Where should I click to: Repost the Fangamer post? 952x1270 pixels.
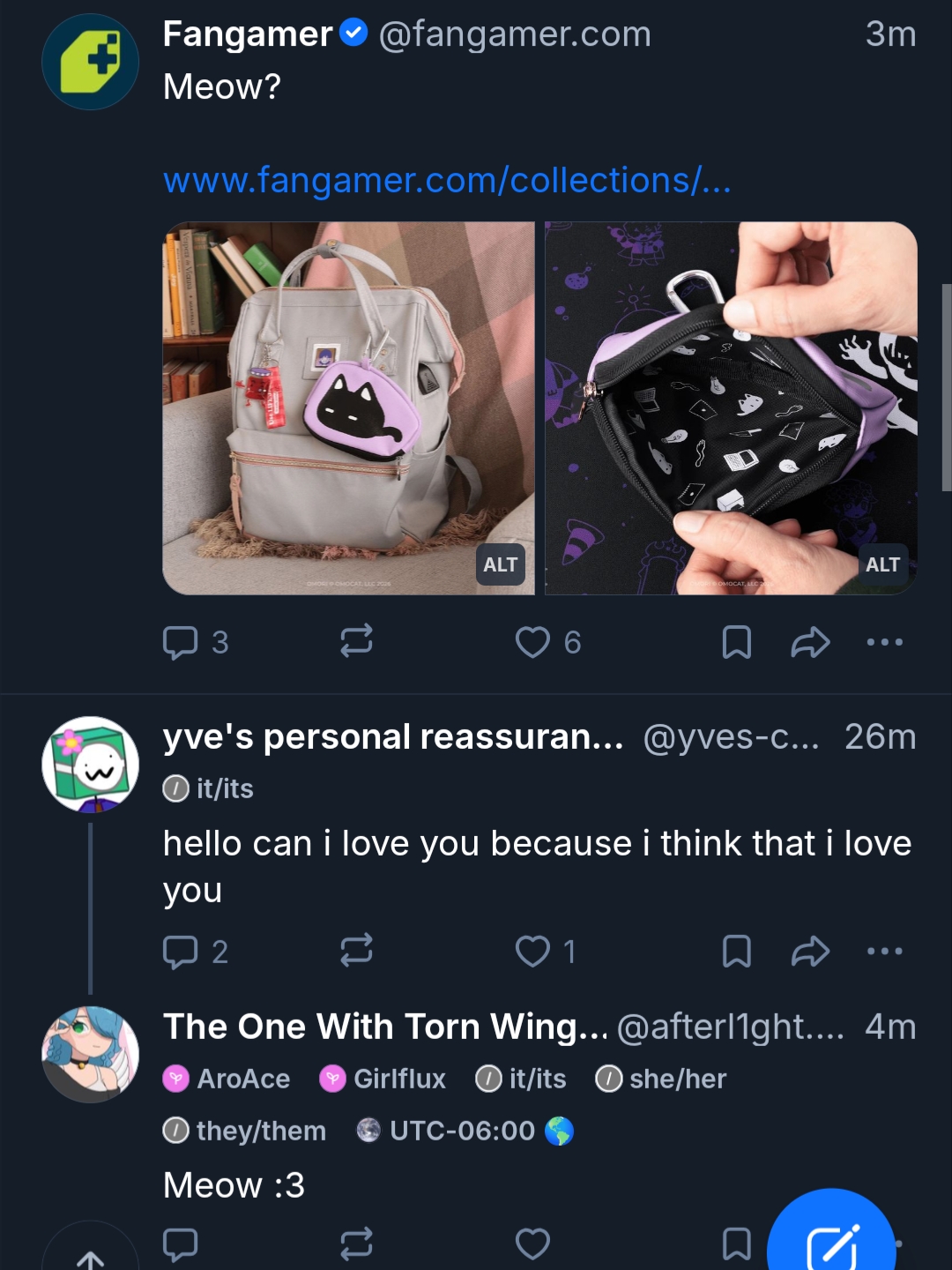point(356,641)
